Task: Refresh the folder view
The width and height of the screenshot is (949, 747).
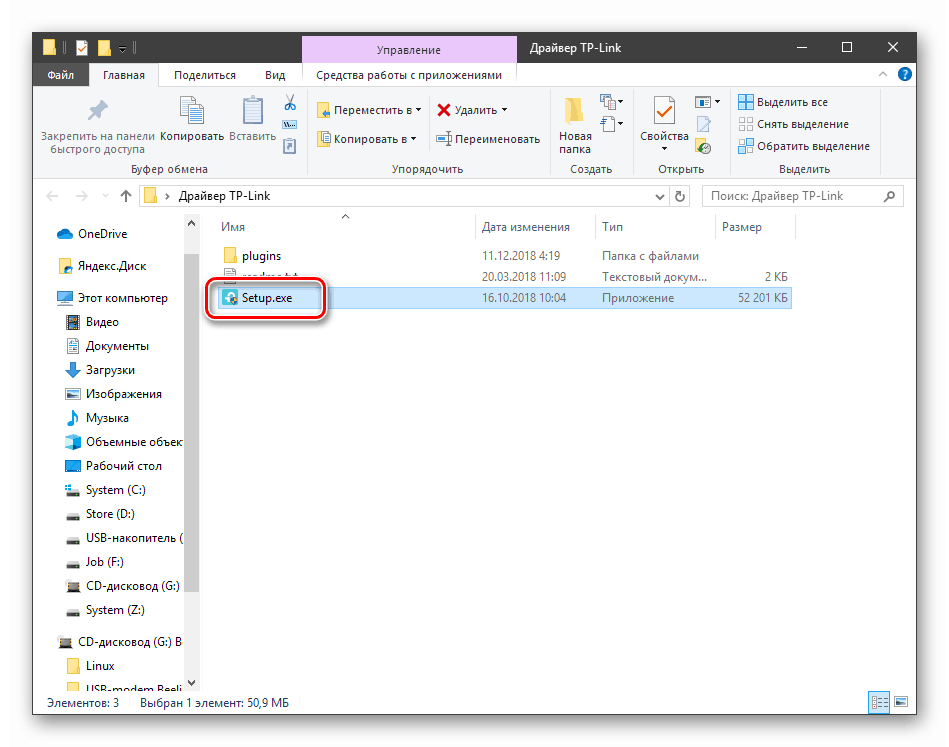Action: 680,196
